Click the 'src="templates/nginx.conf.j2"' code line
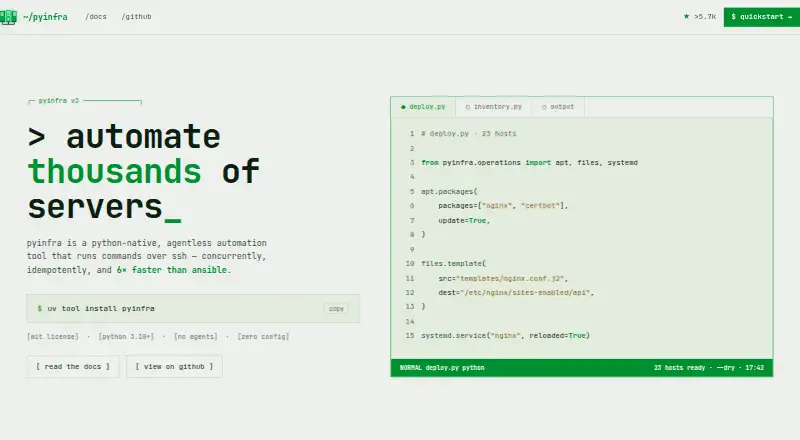This screenshot has width=800, height=440. tap(503, 278)
